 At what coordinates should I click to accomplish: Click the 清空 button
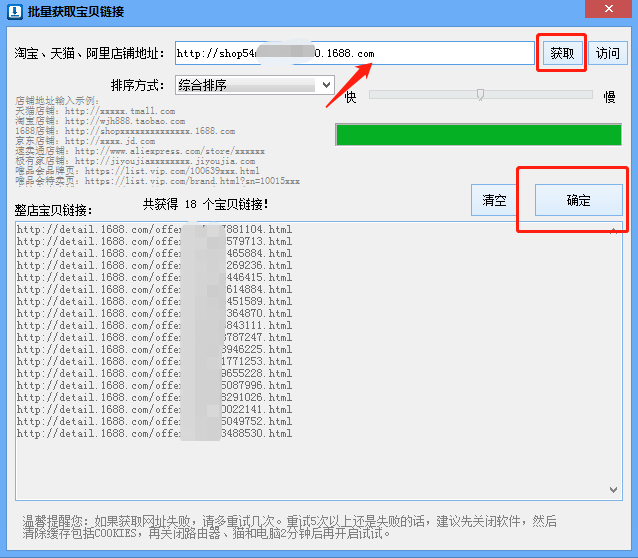tap(494, 200)
